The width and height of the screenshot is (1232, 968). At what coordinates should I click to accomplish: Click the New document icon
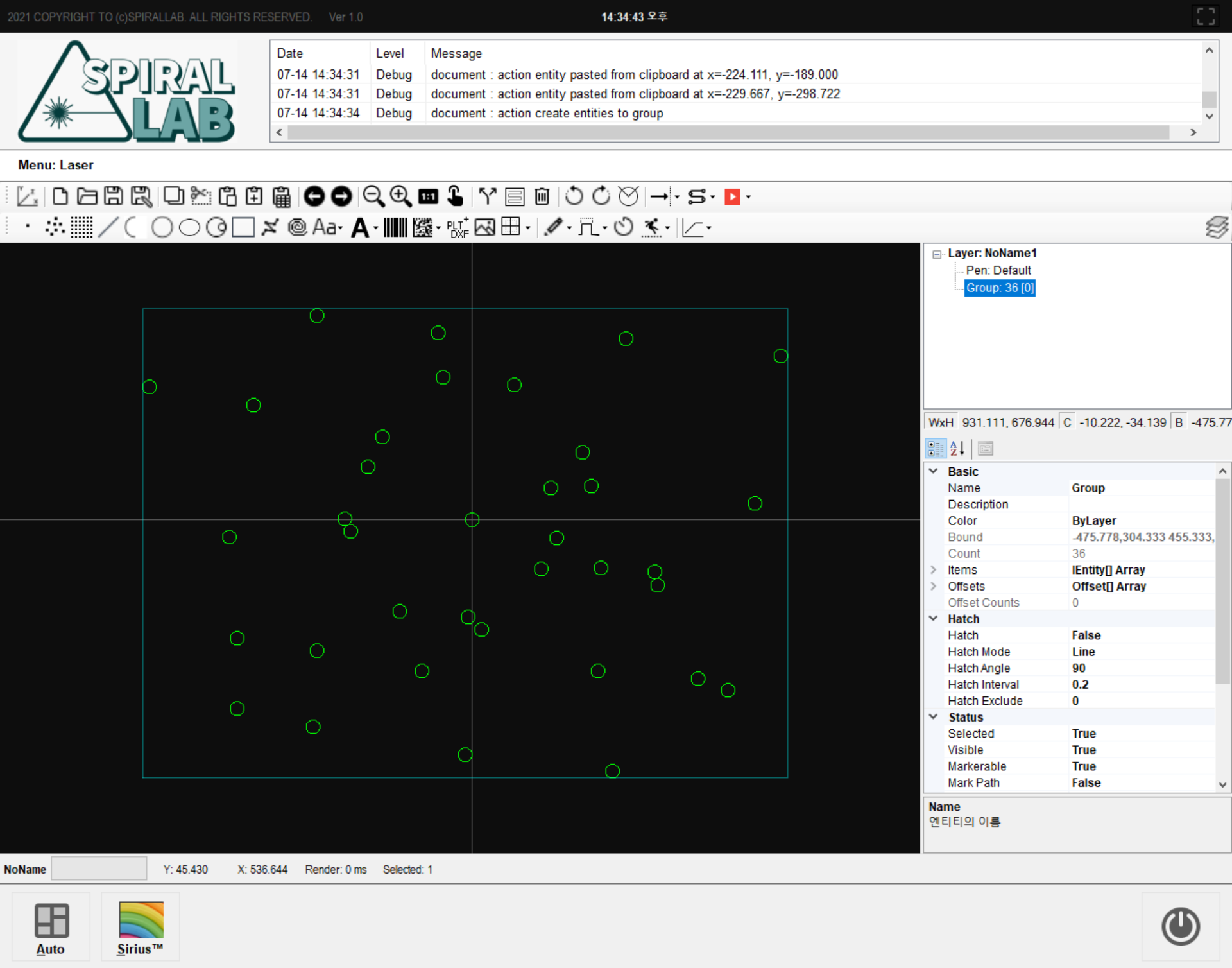point(60,196)
